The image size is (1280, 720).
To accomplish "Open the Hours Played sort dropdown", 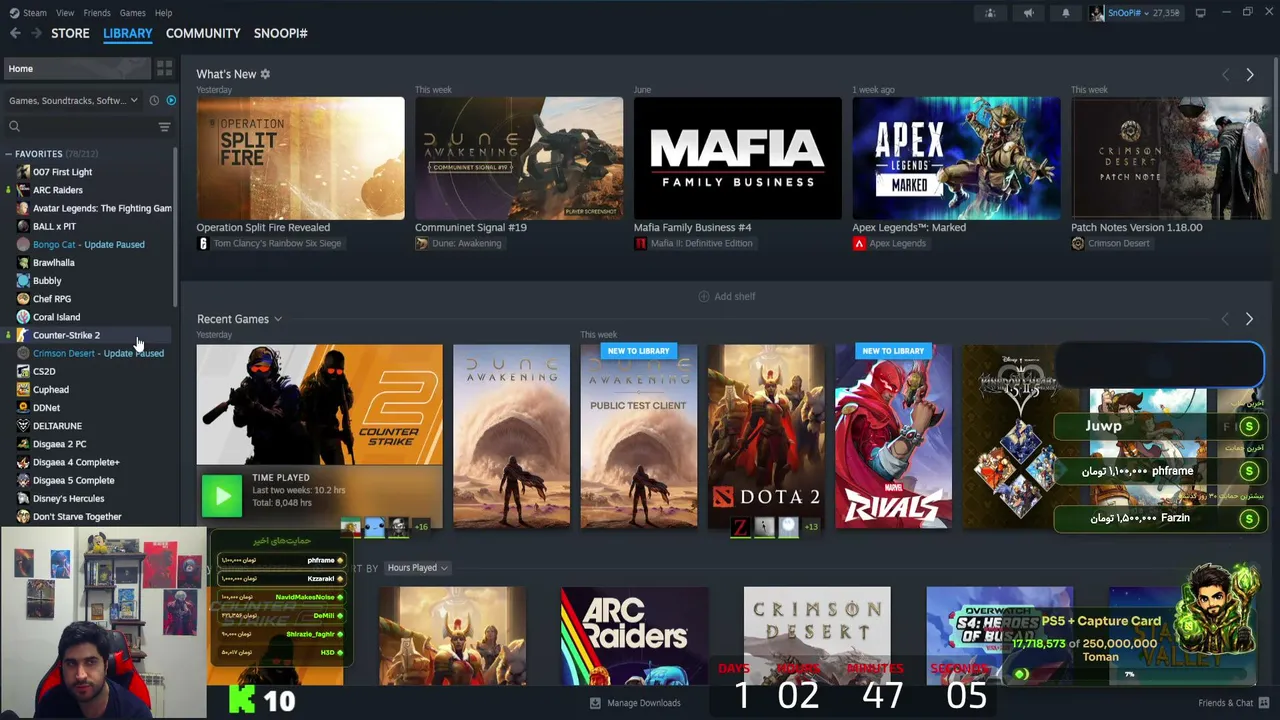I will pyautogui.click(x=417, y=568).
